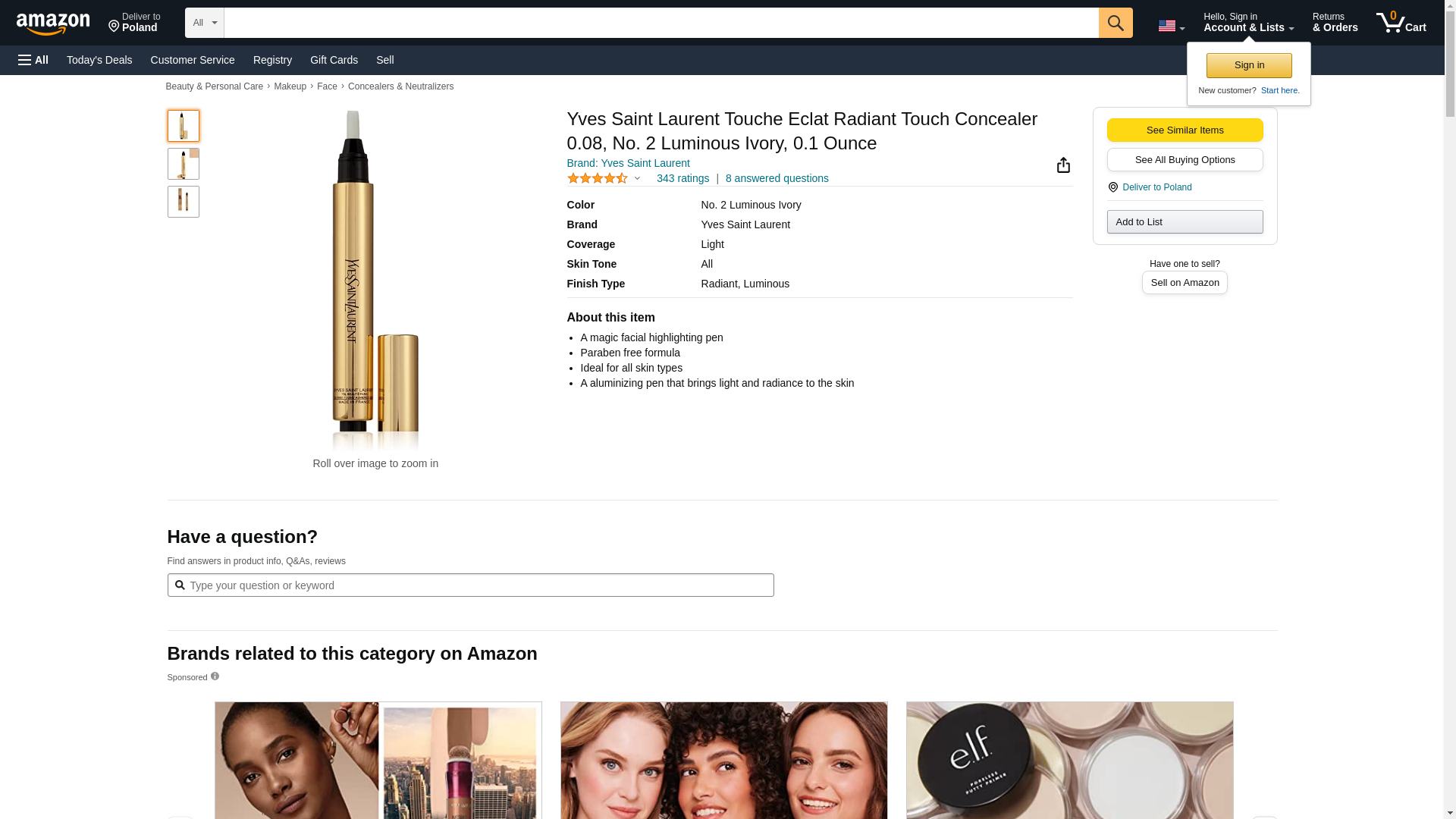Select the second product thumbnail image
The image size is (1456, 819).
point(184,164)
